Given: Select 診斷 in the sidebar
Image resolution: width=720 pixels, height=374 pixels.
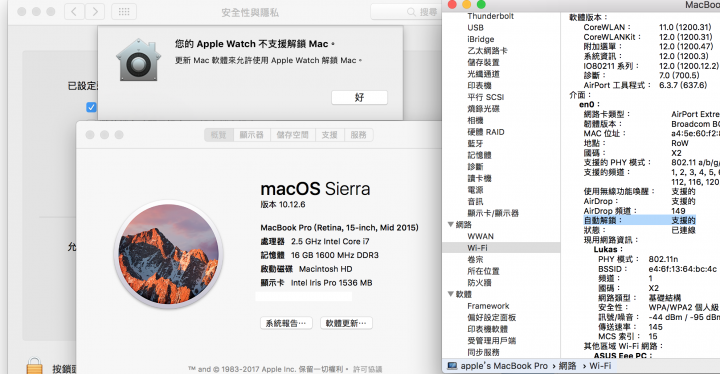Looking at the screenshot, I should tap(475, 166).
